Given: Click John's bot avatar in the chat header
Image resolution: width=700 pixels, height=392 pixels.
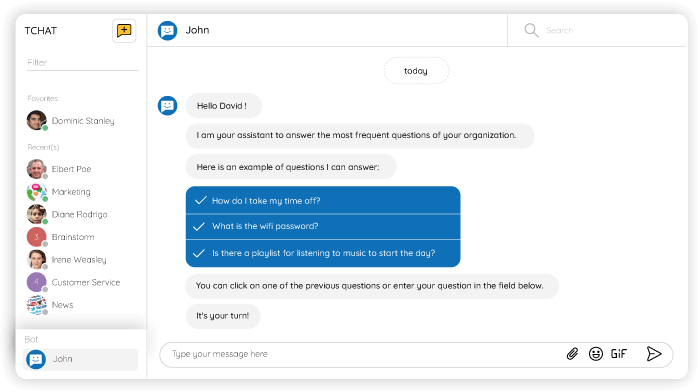Looking at the screenshot, I should pyautogui.click(x=167, y=30).
